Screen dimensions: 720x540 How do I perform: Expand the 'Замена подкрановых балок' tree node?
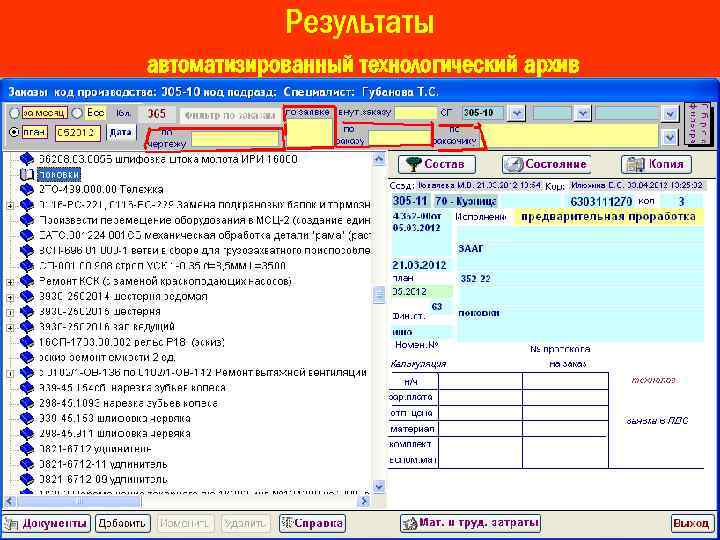[10, 206]
